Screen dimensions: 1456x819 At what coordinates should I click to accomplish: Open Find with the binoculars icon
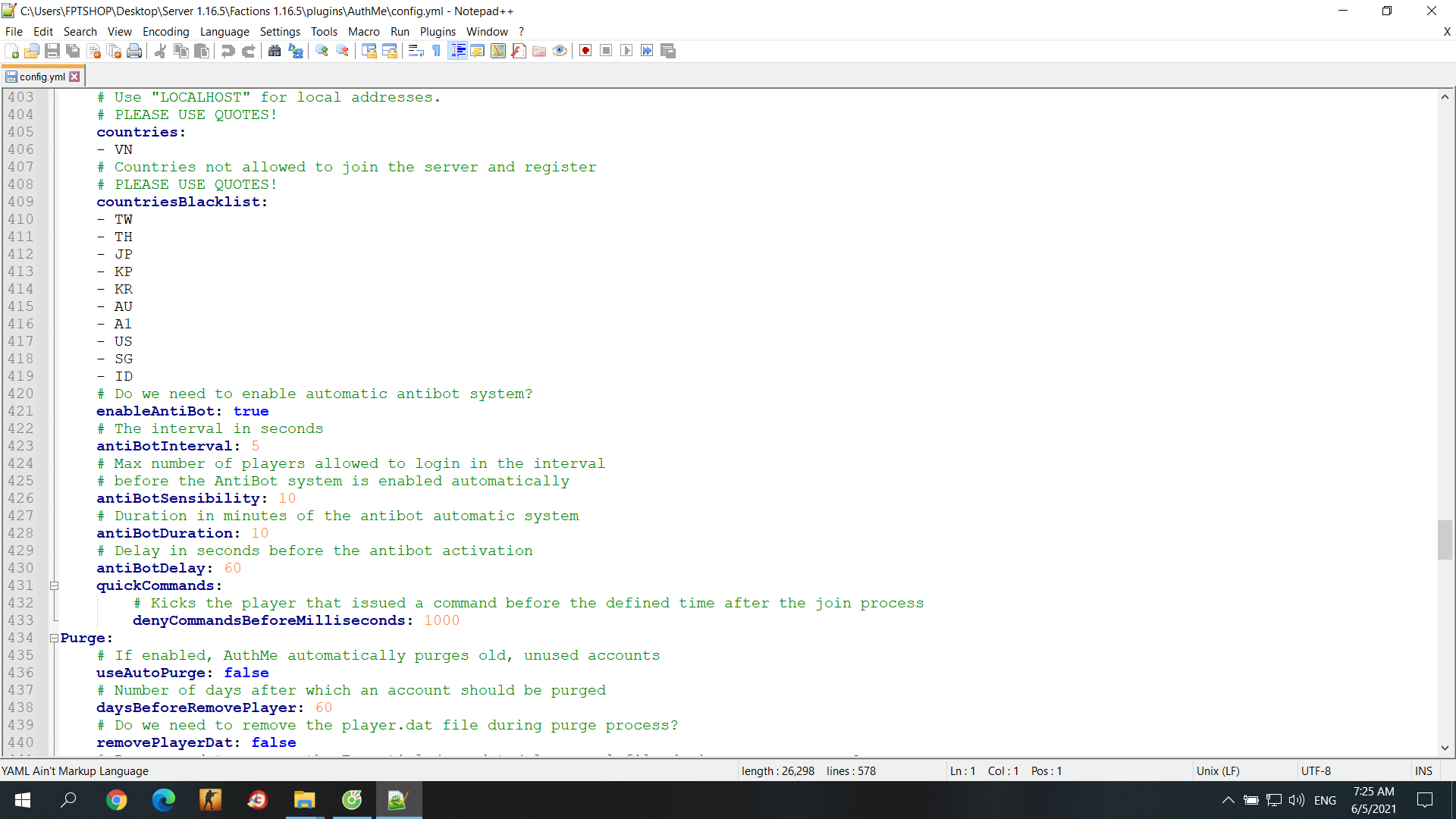point(275,51)
